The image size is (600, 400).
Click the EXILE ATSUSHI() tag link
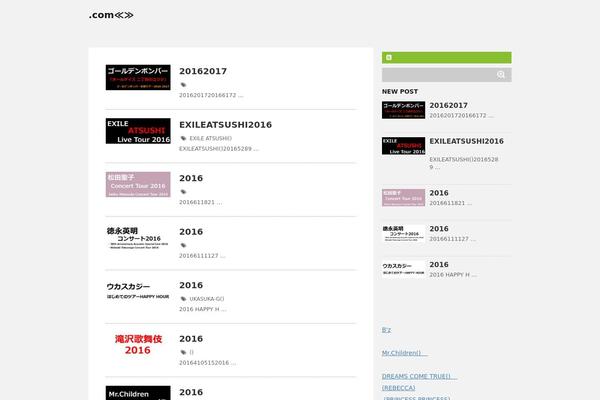[210, 139]
